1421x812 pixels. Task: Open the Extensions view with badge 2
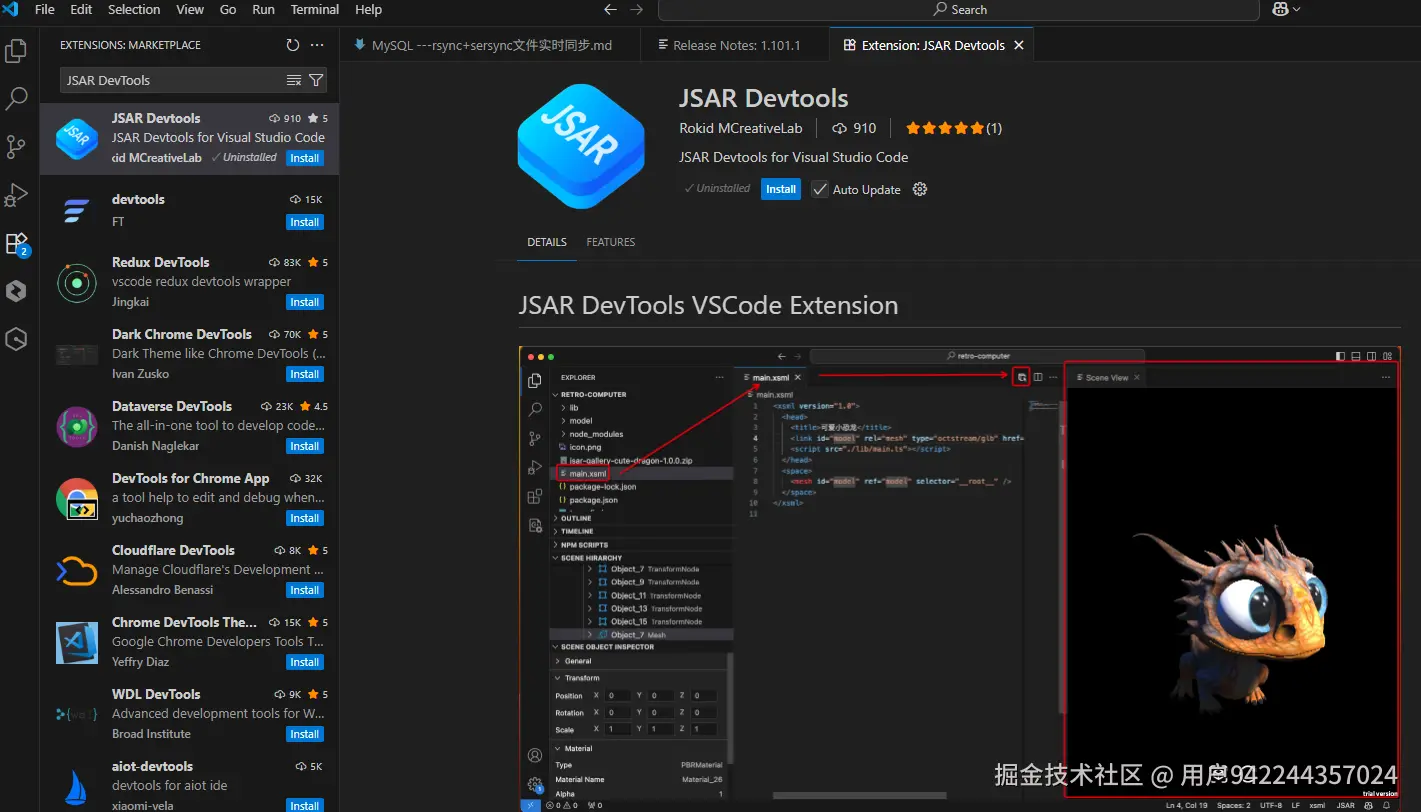(16, 243)
